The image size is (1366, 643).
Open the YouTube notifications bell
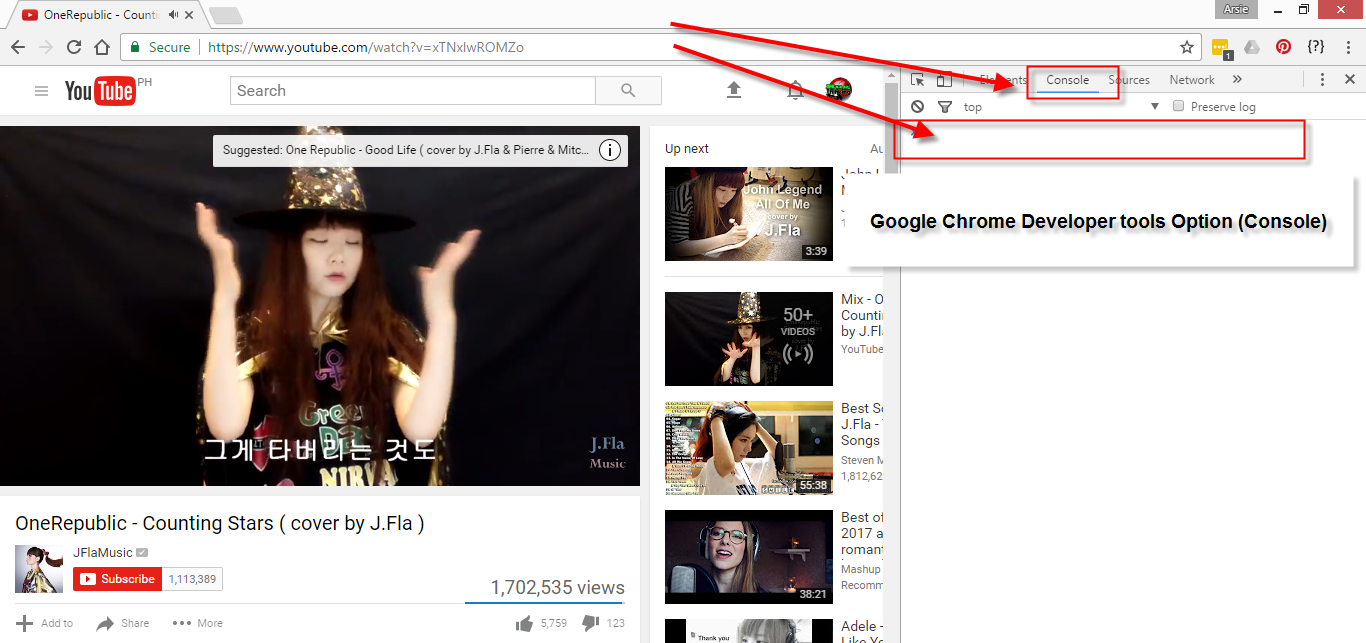pyautogui.click(x=795, y=91)
